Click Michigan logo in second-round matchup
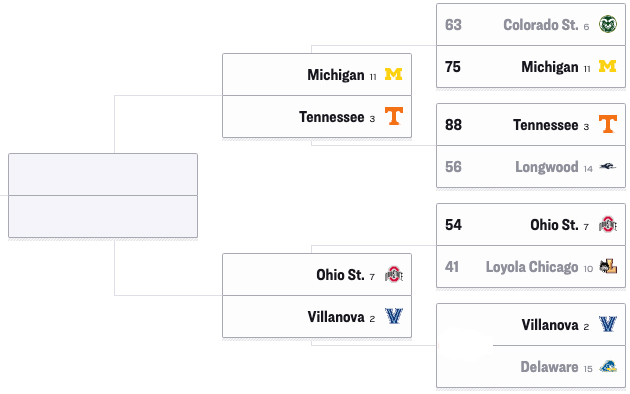 coord(394,74)
